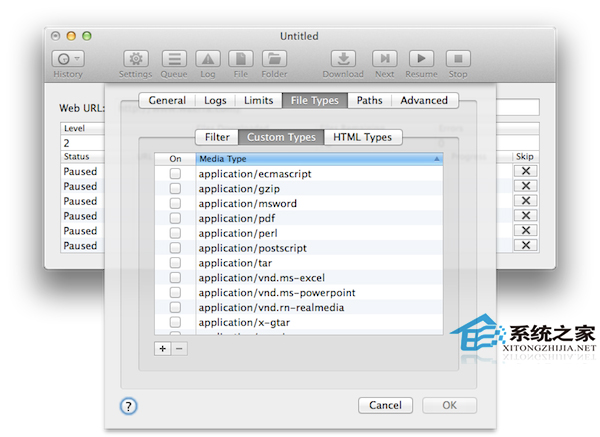Select the application/pdf row text
600x437 pixels.
point(237,218)
